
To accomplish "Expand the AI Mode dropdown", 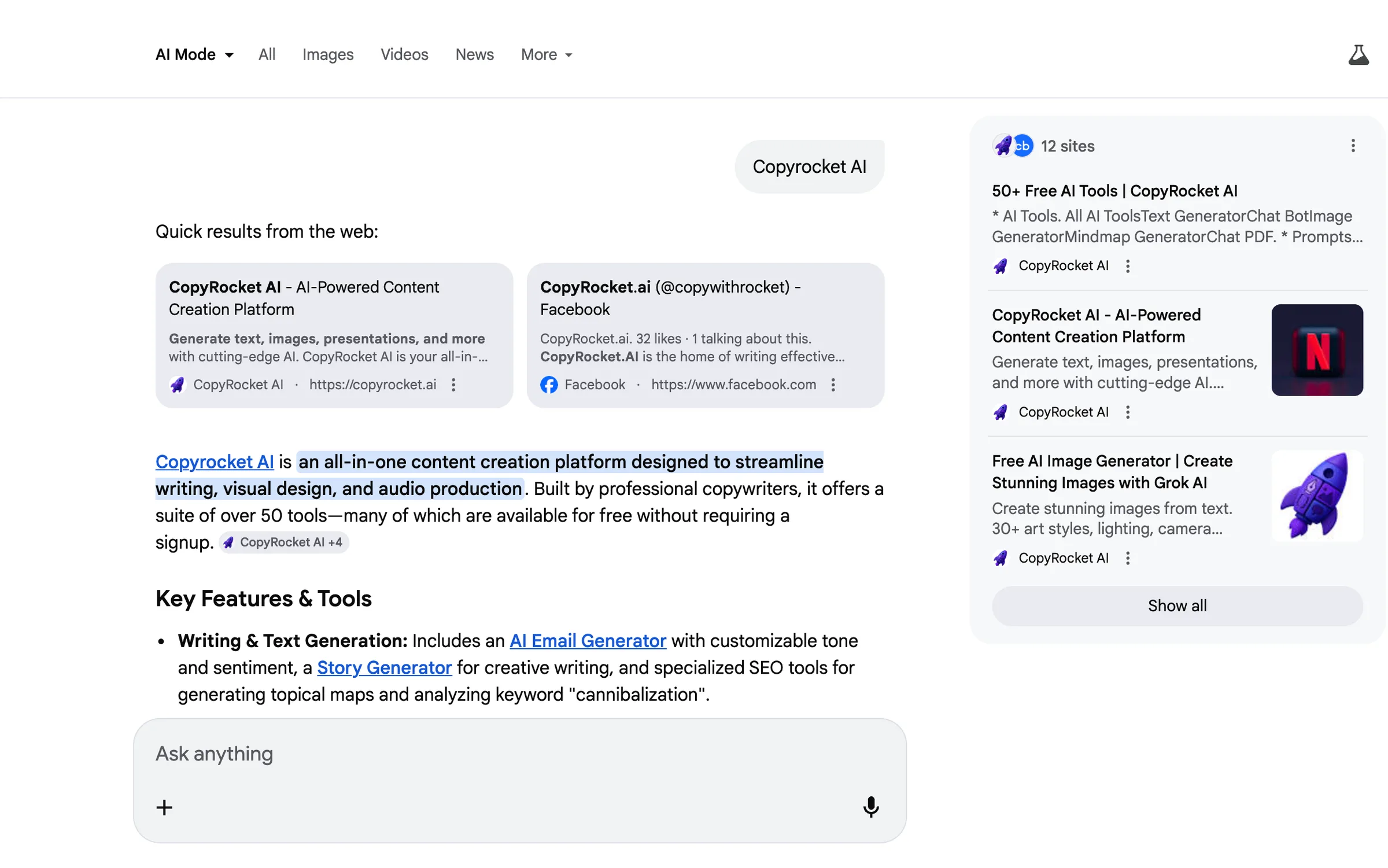I will click(x=194, y=55).
